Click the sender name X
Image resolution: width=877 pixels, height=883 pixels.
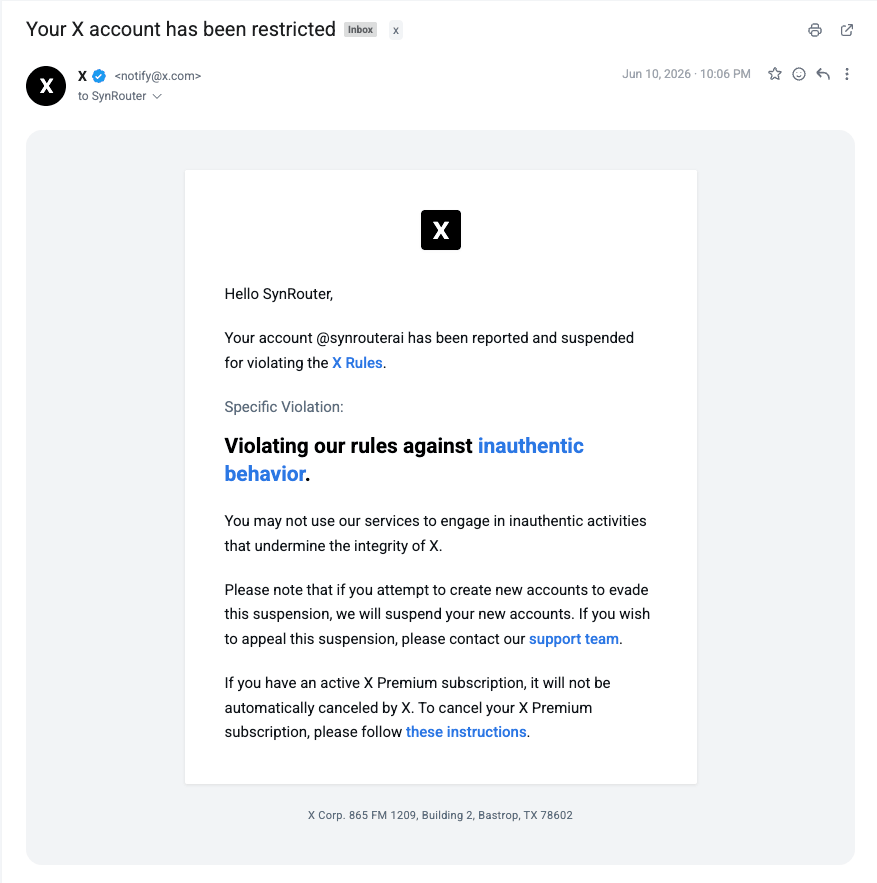tap(82, 76)
